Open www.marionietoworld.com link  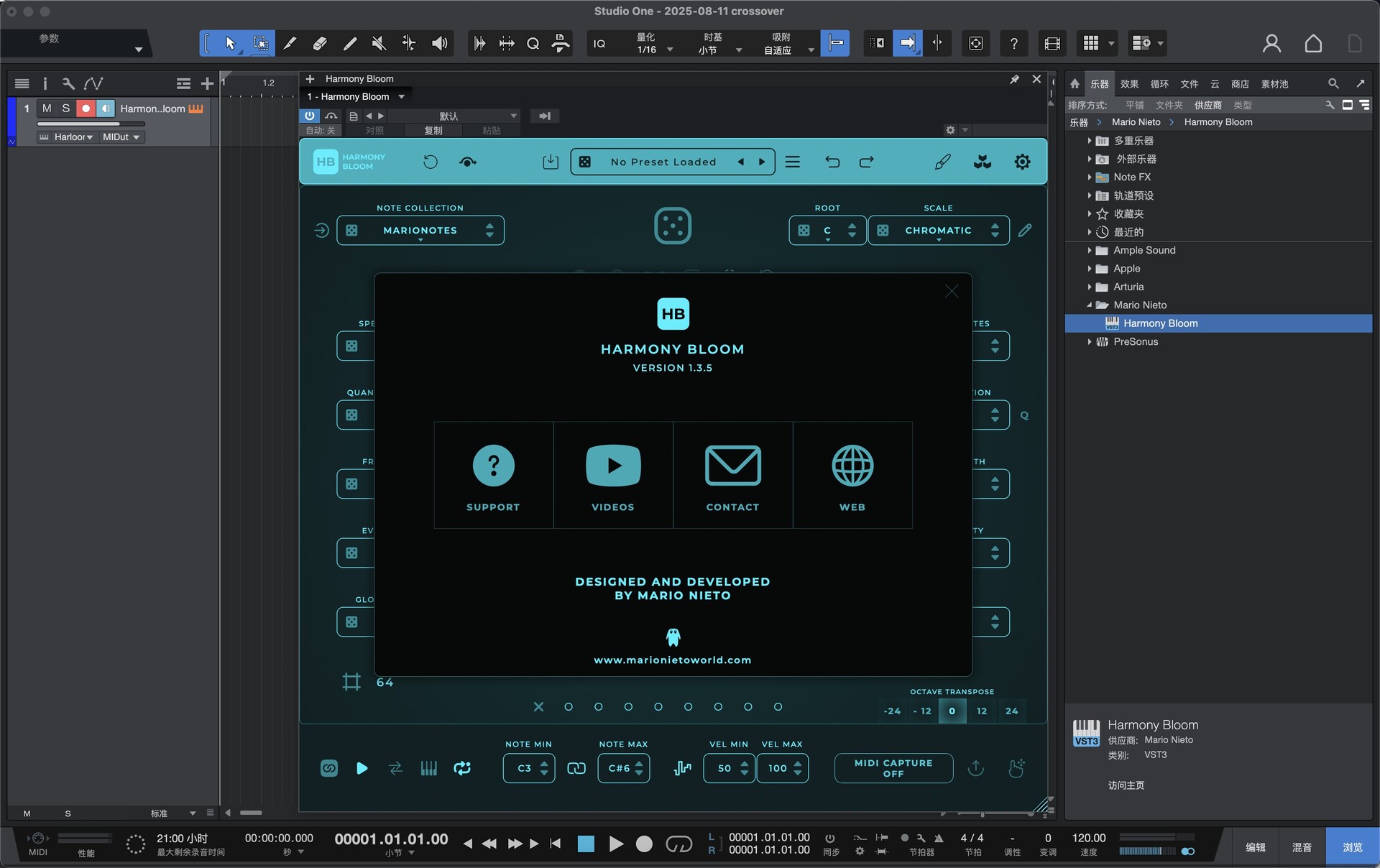(673, 660)
